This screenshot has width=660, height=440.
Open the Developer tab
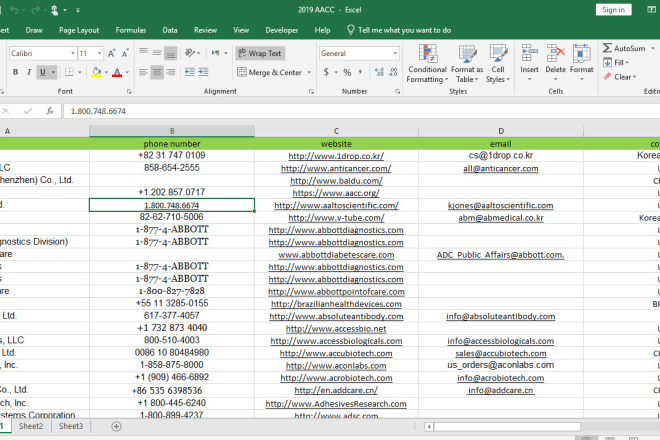coord(282,30)
